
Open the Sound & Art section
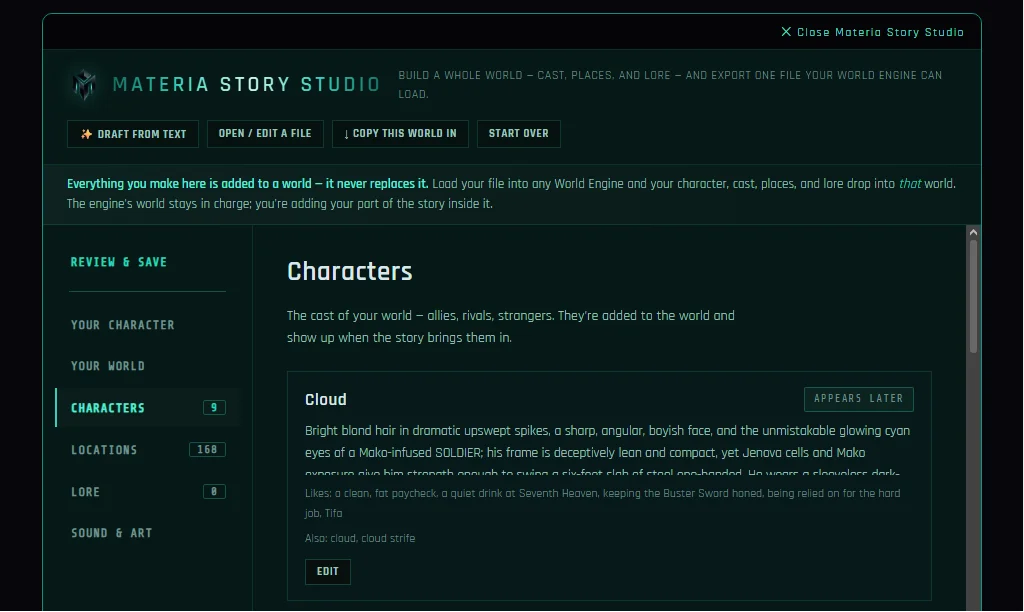pos(112,533)
